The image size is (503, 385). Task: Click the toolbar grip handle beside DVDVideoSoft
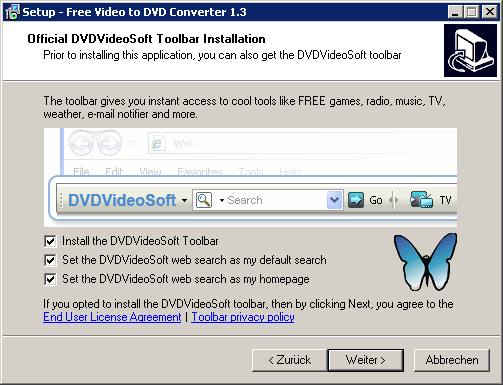coord(61,200)
